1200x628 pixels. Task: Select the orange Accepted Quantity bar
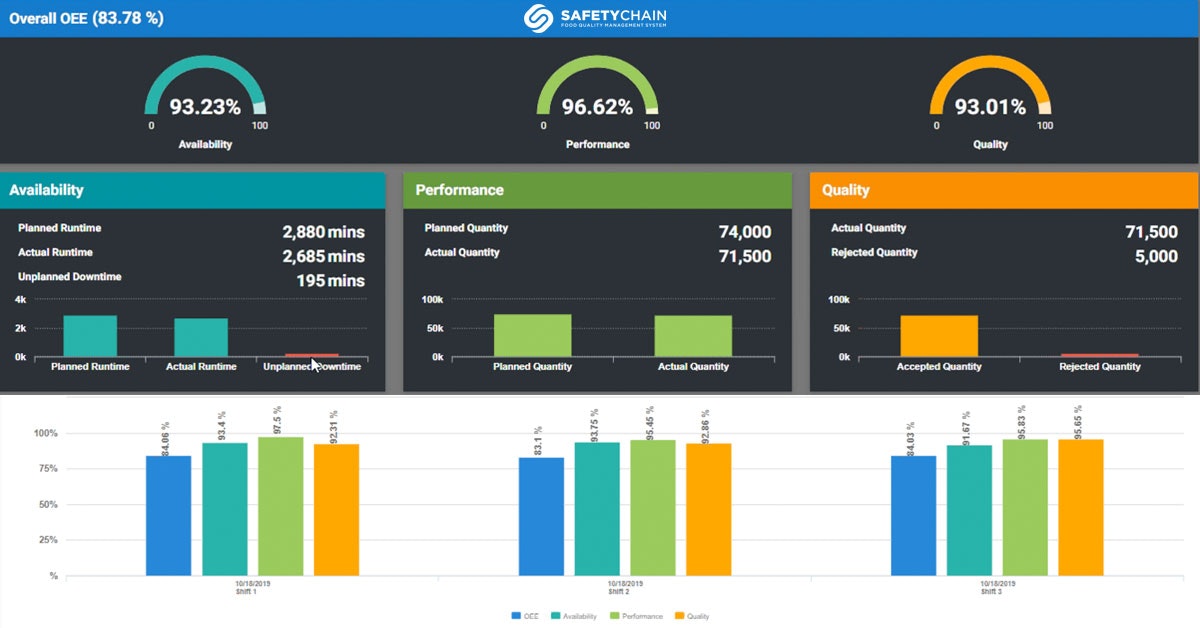tap(939, 336)
